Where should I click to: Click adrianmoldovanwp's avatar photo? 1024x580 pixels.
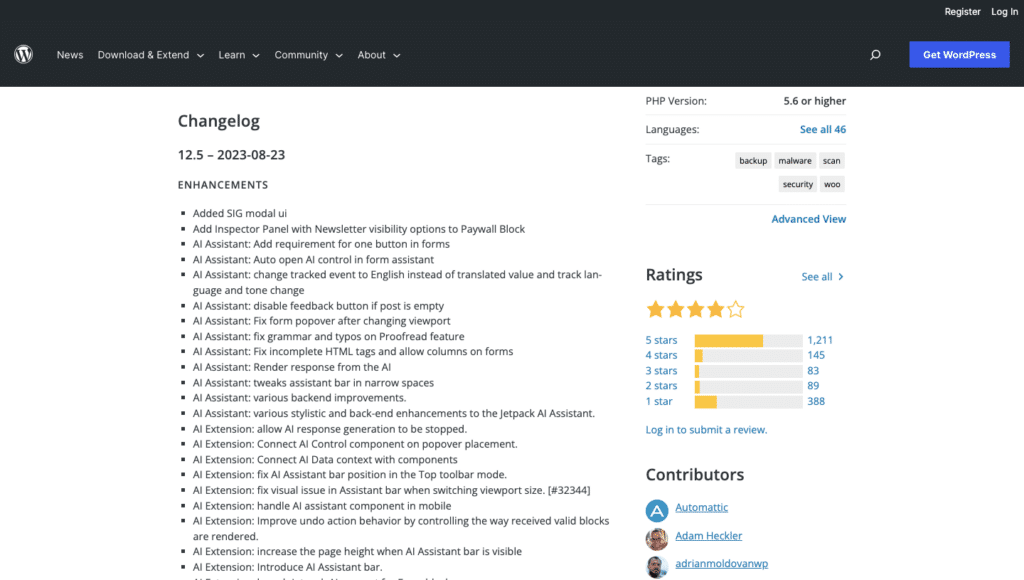[657, 566]
